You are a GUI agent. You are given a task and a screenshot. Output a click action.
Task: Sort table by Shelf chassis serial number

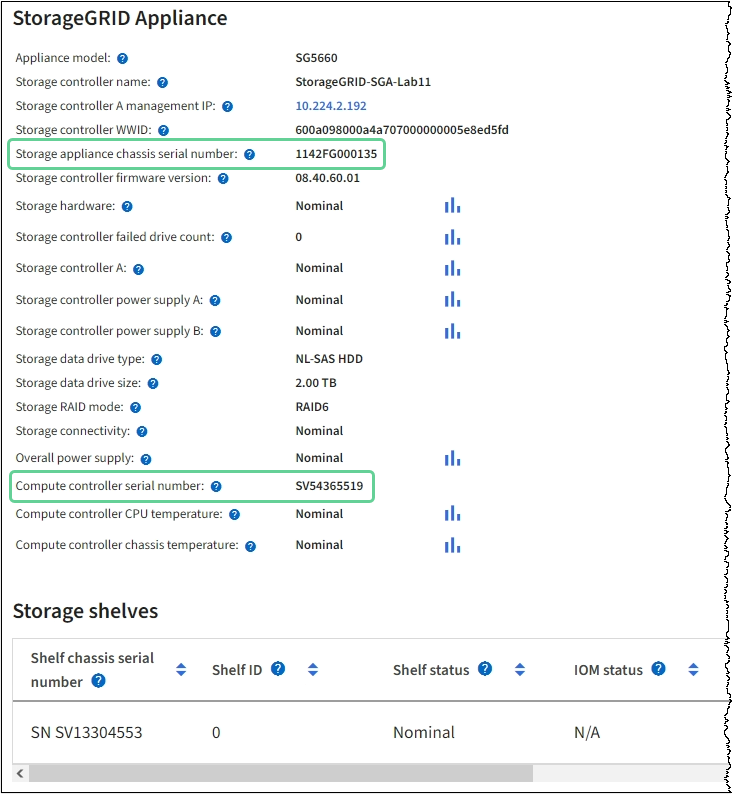[181, 670]
